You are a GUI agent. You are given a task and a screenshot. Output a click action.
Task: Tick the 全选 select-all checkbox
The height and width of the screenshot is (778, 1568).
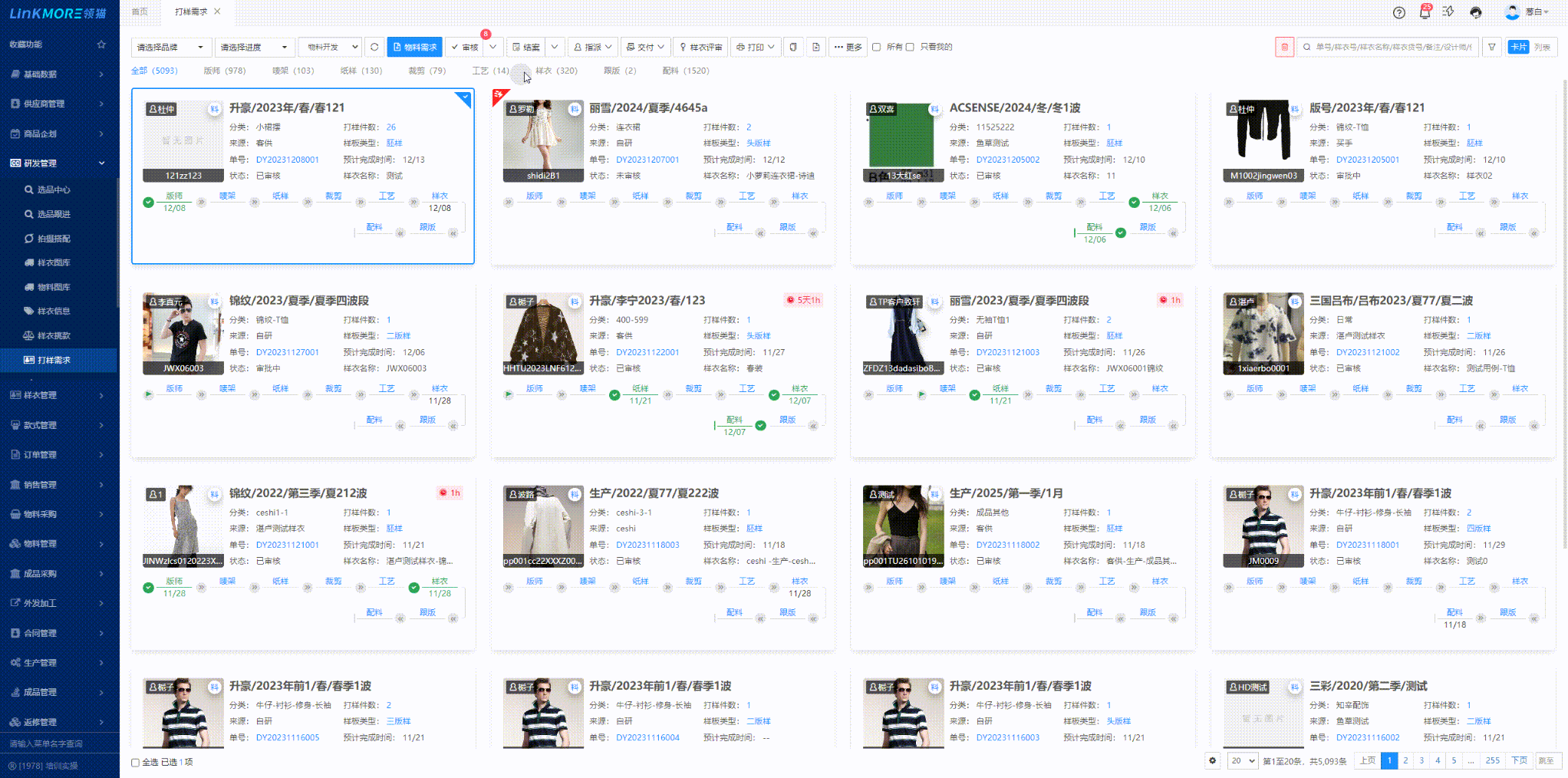click(x=136, y=762)
